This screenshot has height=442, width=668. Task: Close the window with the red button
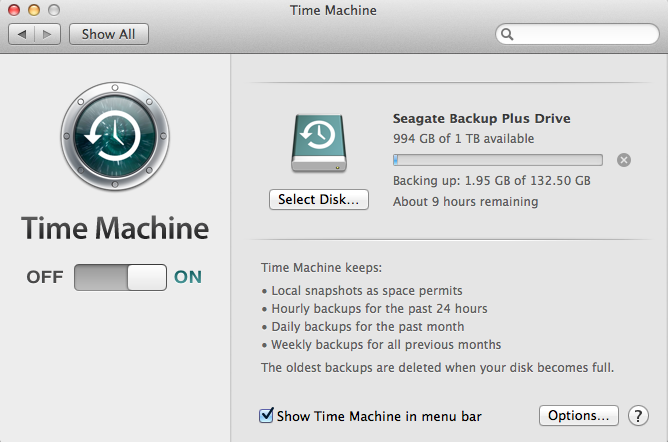point(14,10)
